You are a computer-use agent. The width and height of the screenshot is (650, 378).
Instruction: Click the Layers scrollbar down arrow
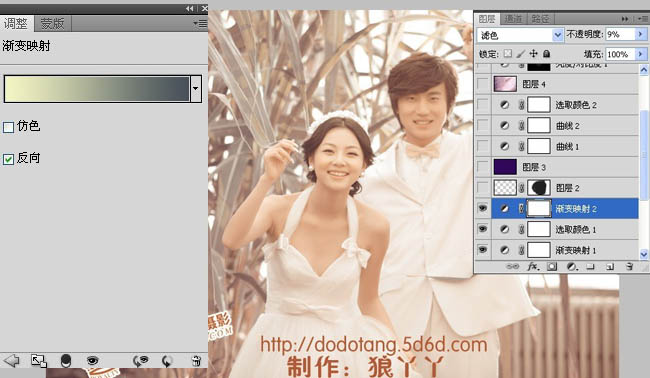coord(644,254)
